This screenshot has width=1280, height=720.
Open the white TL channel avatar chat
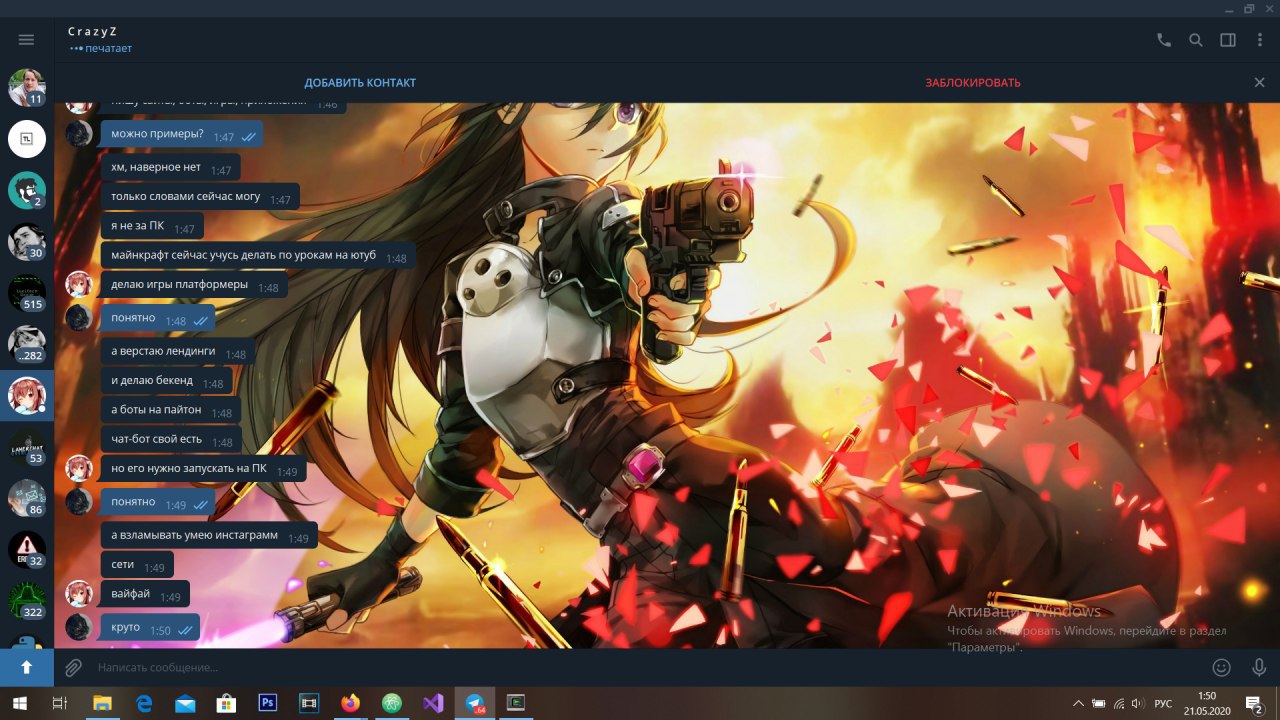[27, 139]
